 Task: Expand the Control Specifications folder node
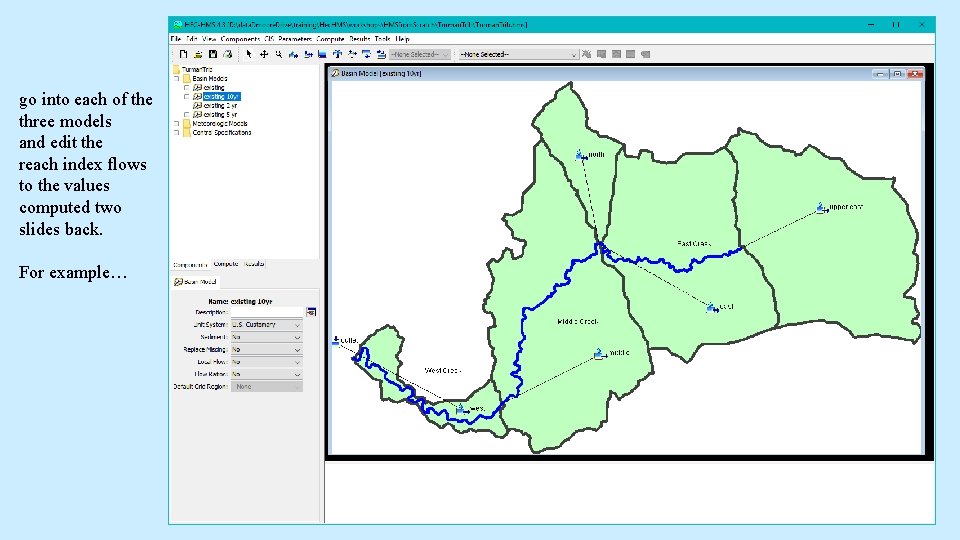[x=177, y=132]
